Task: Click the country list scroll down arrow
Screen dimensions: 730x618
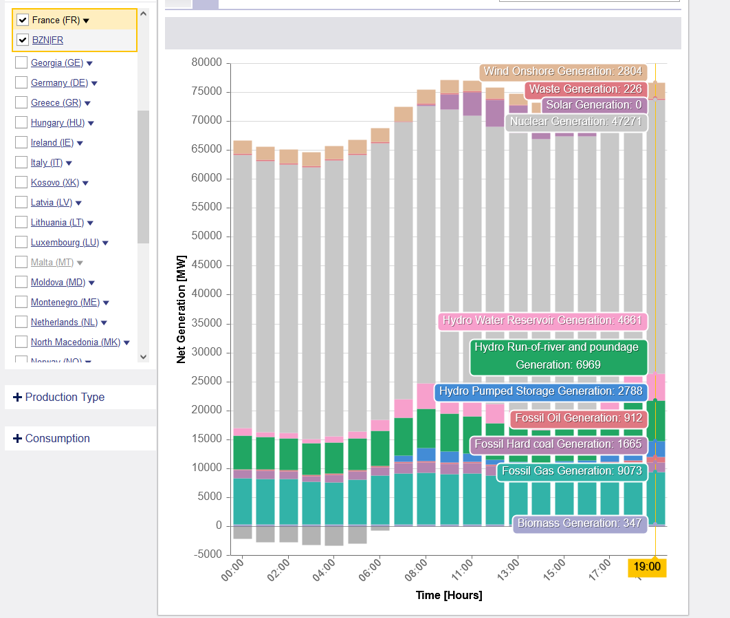Action: 143,357
